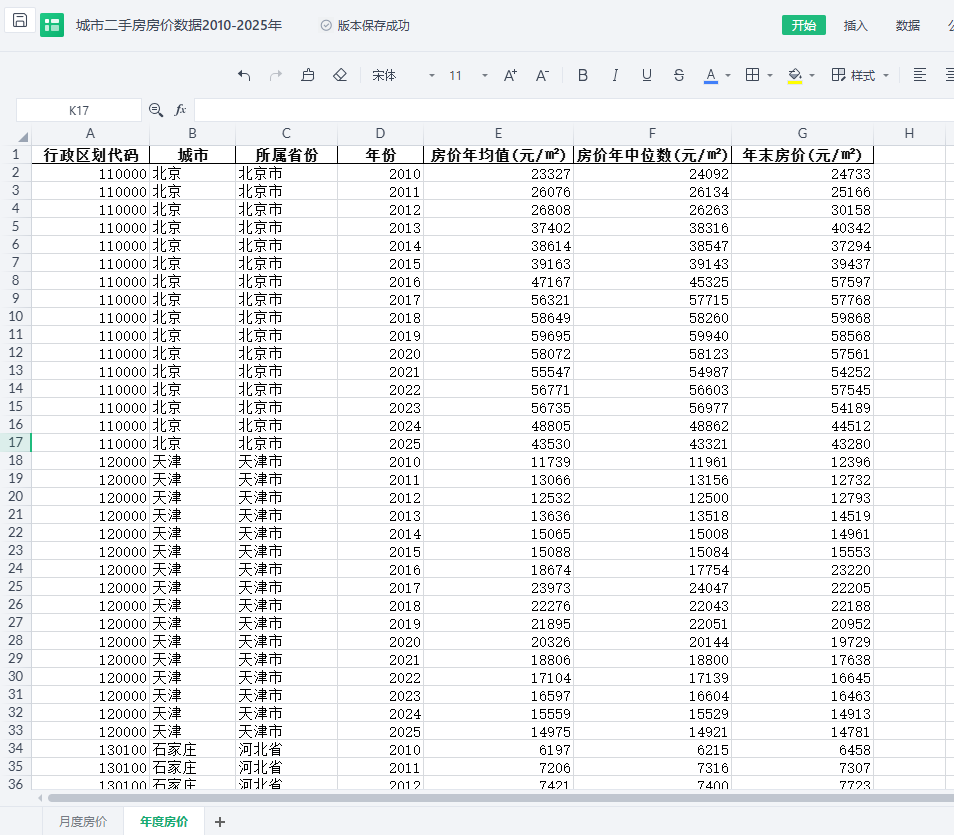
Task: Click 河北省 cell in row 34
Action: tap(287, 750)
